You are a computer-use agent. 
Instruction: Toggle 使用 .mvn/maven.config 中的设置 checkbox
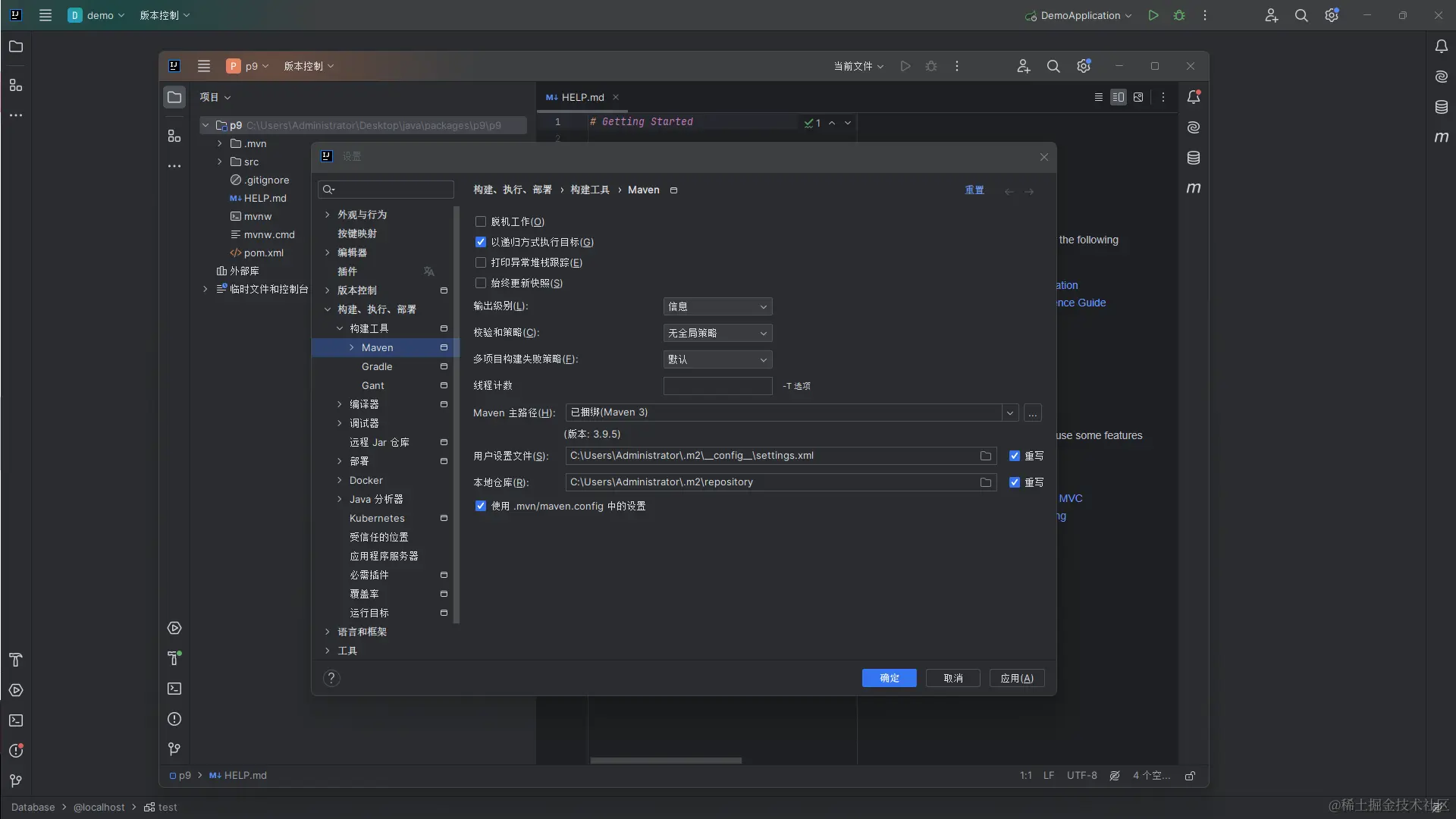tap(481, 506)
